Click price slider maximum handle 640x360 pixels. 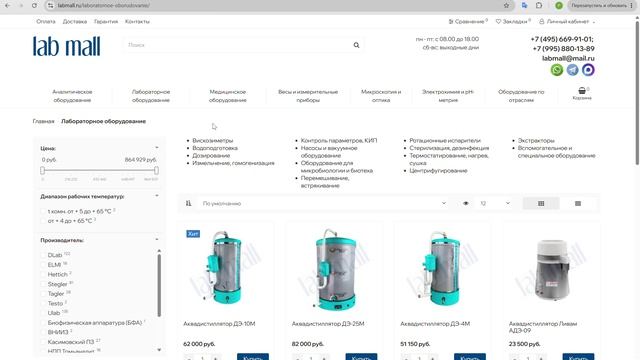(156, 170)
